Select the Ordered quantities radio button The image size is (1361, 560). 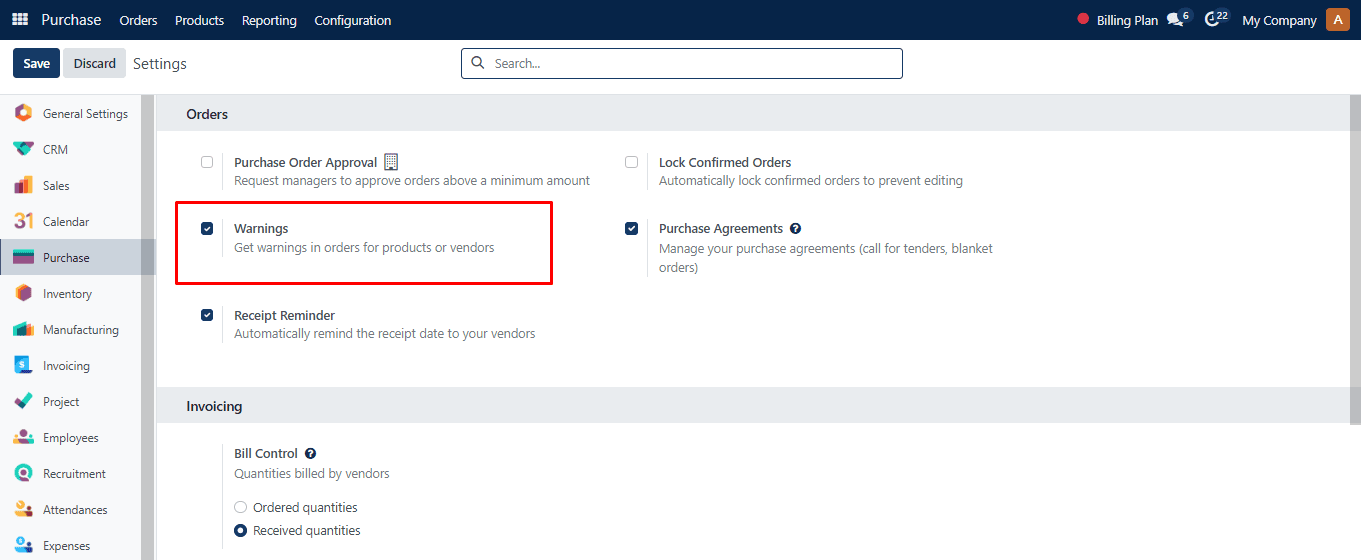coord(240,507)
